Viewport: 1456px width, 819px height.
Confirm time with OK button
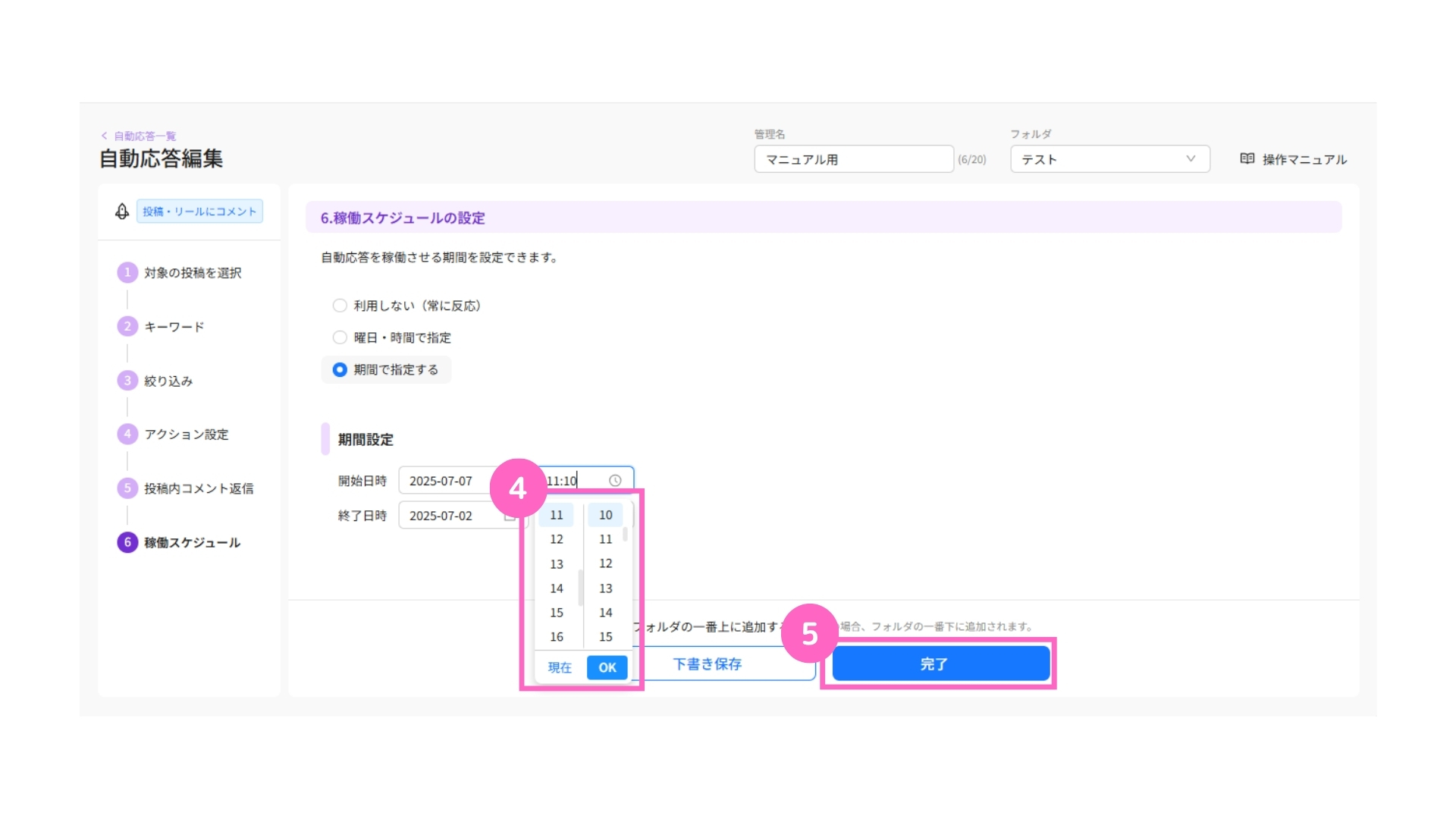click(607, 667)
